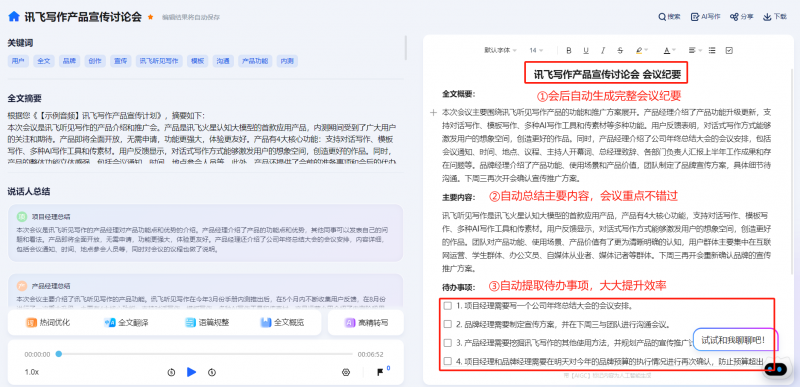Open the 产品经理总结 speaker card
The image size is (800, 387).
[x=206, y=290]
